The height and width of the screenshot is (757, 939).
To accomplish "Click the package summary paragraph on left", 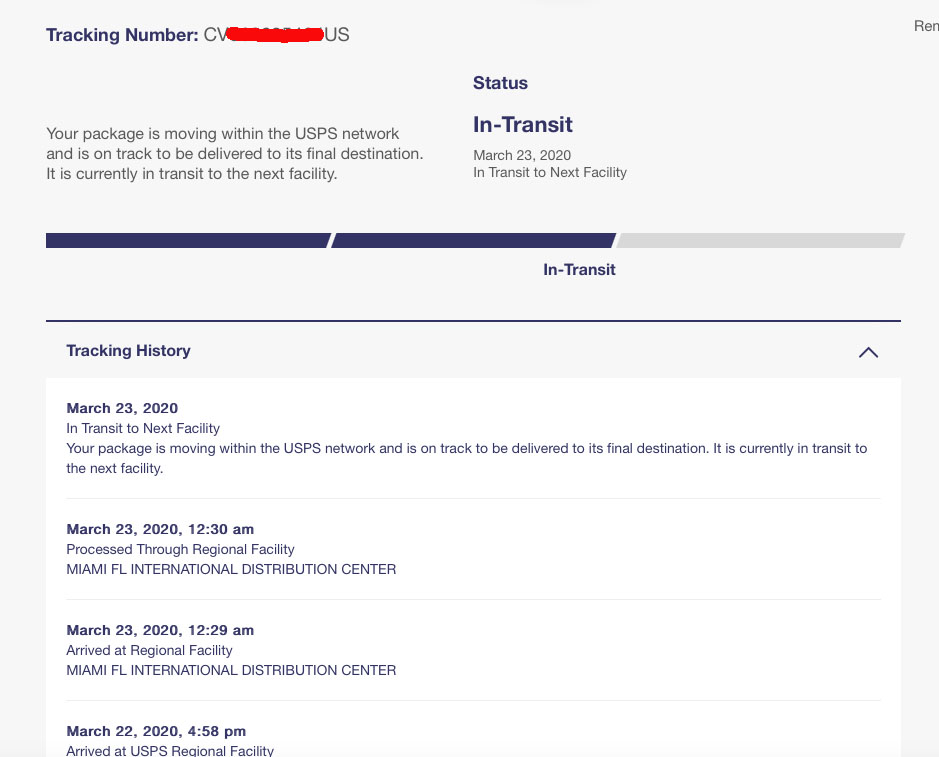I will tap(235, 153).
